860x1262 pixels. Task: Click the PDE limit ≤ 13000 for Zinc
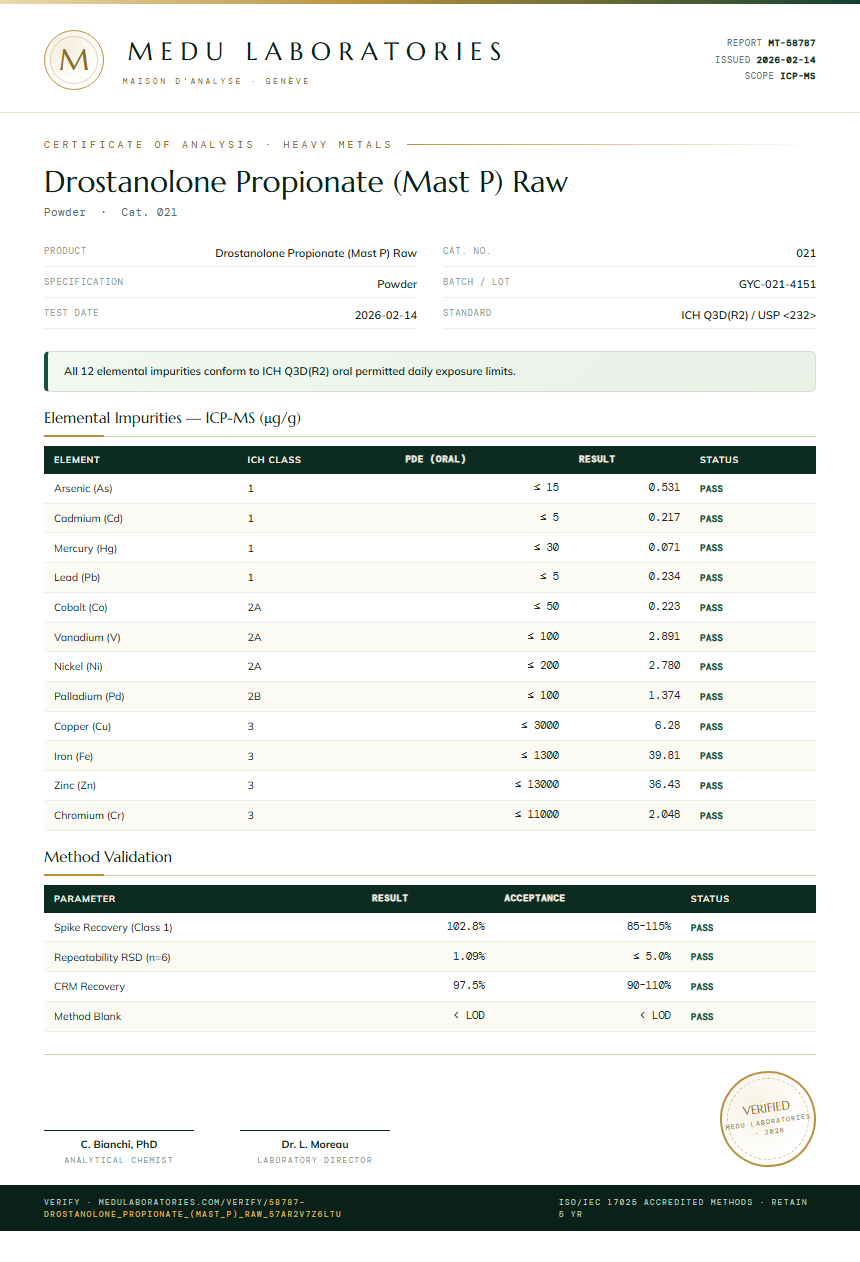pyautogui.click(x=537, y=785)
